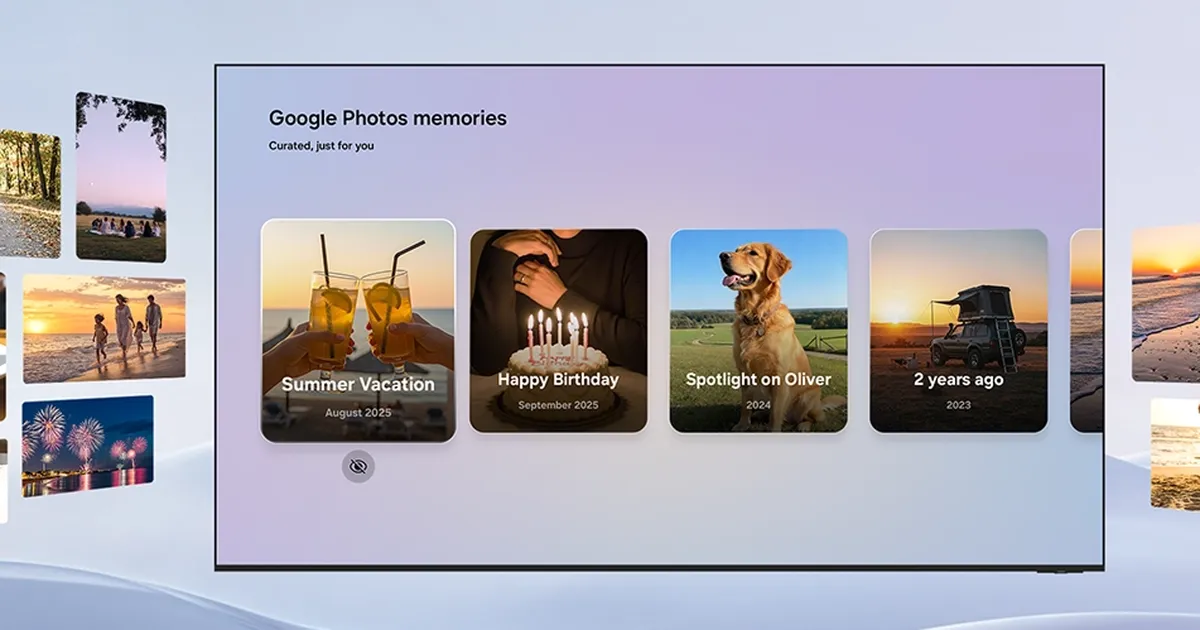This screenshot has height=630, width=1200.
Task: Click the Curated, just for you subtitle
Action: [320, 145]
